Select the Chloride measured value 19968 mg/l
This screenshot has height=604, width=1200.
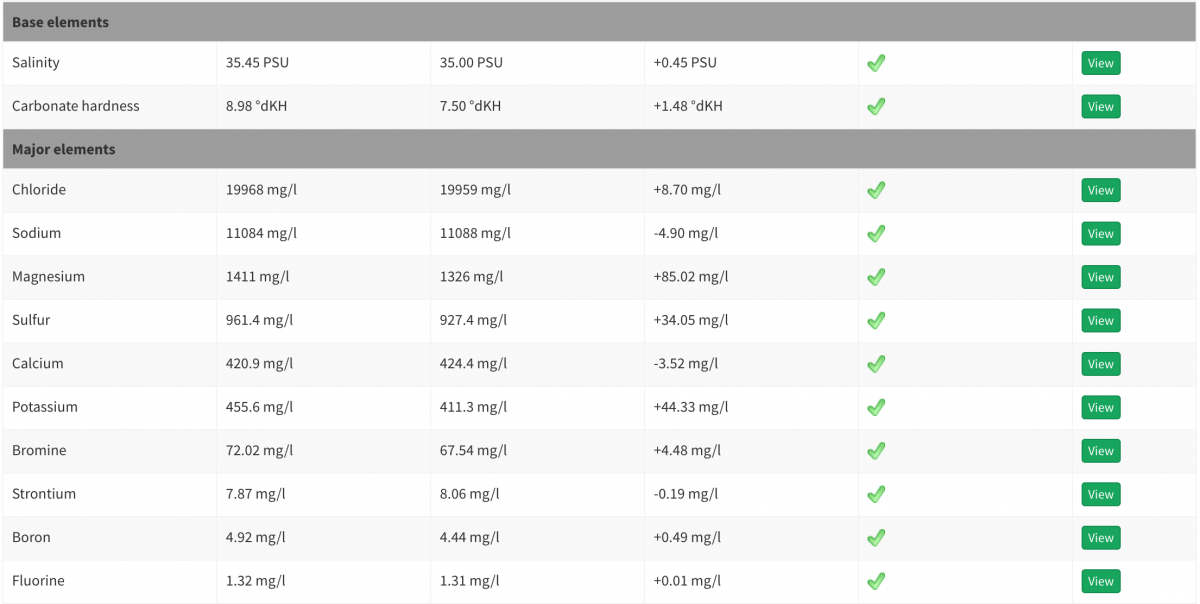(261, 190)
